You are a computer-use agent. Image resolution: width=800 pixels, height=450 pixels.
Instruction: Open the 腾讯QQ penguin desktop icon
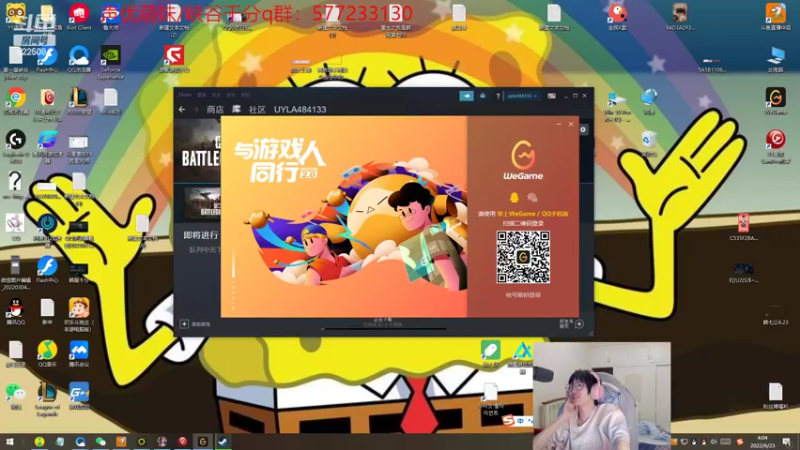click(16, 312)
